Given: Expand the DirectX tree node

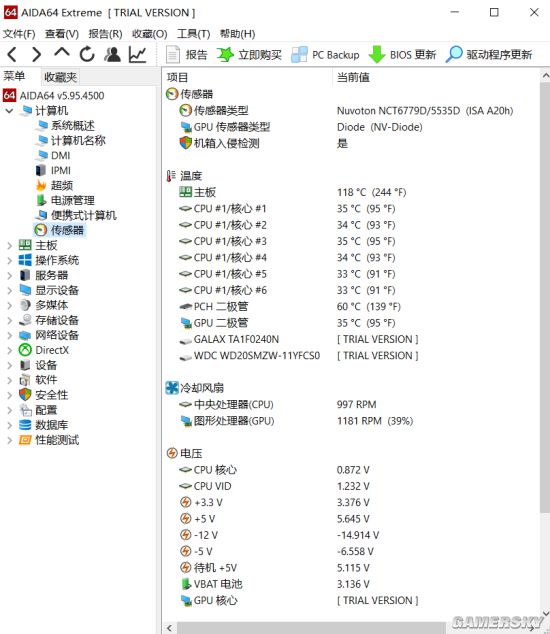Looking at the screenshot, I should pos(10,350).
